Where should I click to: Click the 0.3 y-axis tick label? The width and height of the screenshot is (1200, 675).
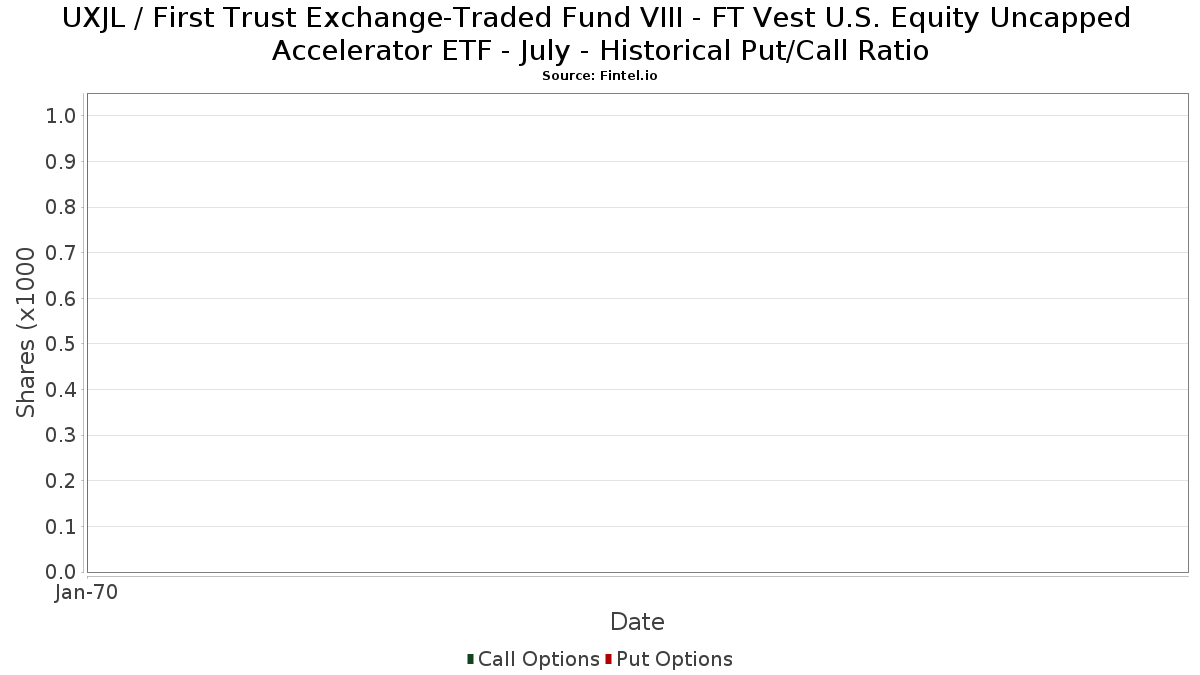(x=61, y=435)
